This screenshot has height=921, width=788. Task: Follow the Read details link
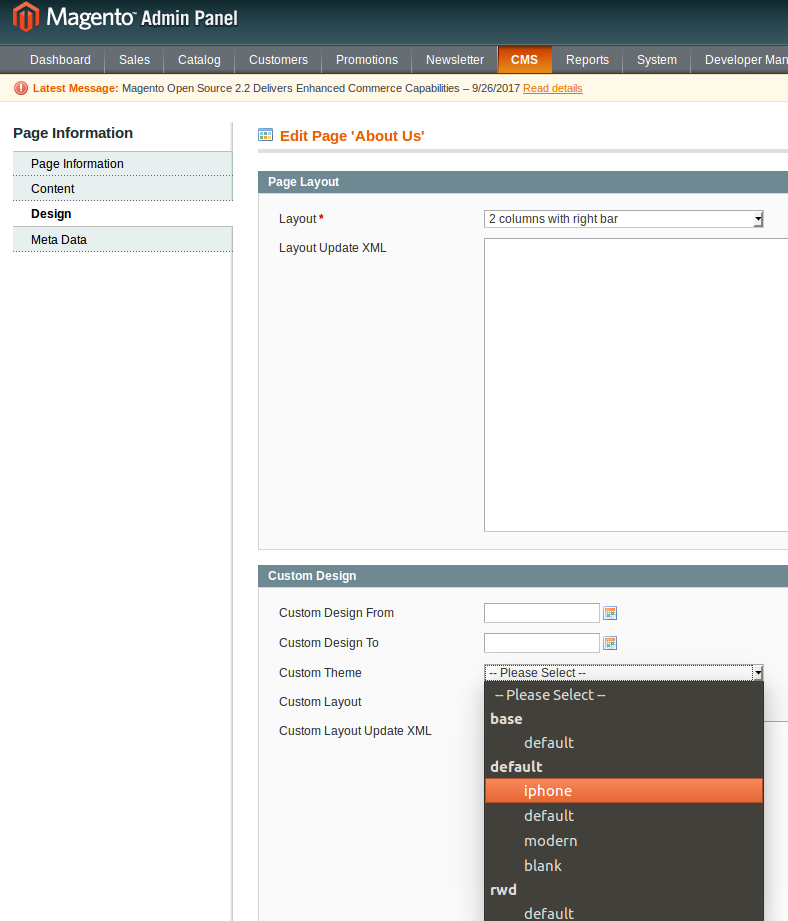click(x=552, y=89)
